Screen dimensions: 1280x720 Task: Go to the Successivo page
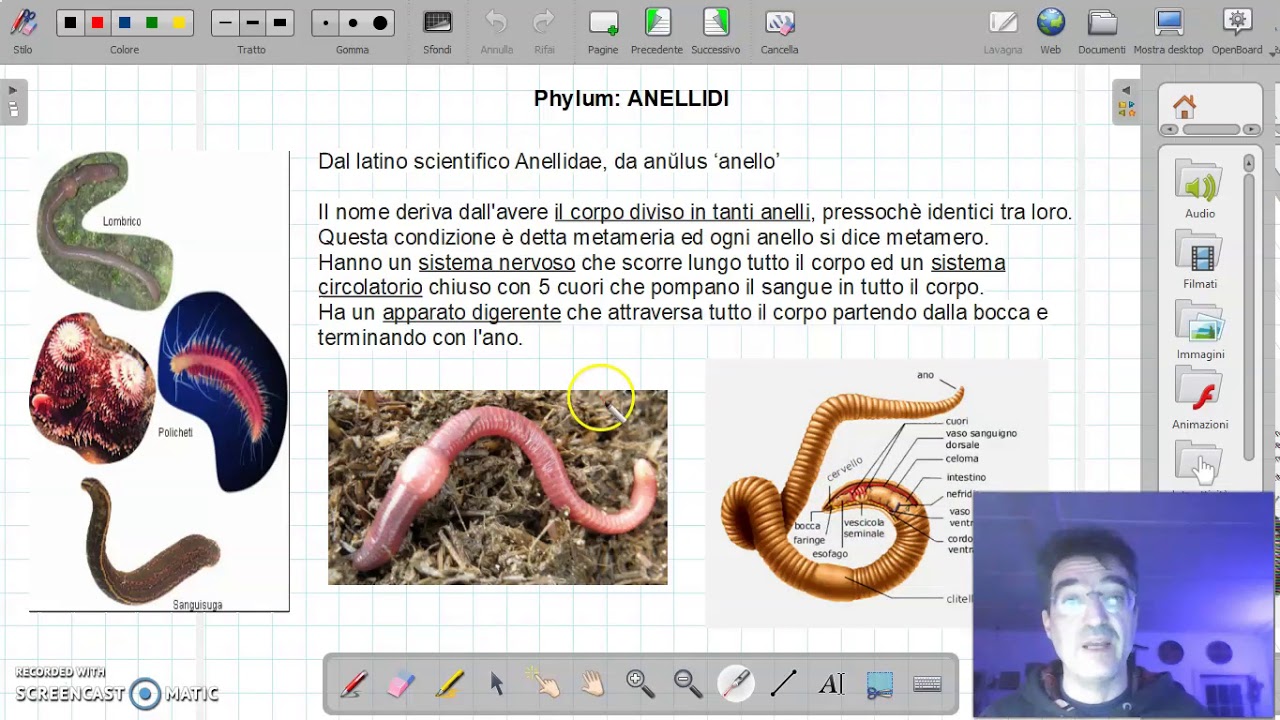tap(716, 31)
